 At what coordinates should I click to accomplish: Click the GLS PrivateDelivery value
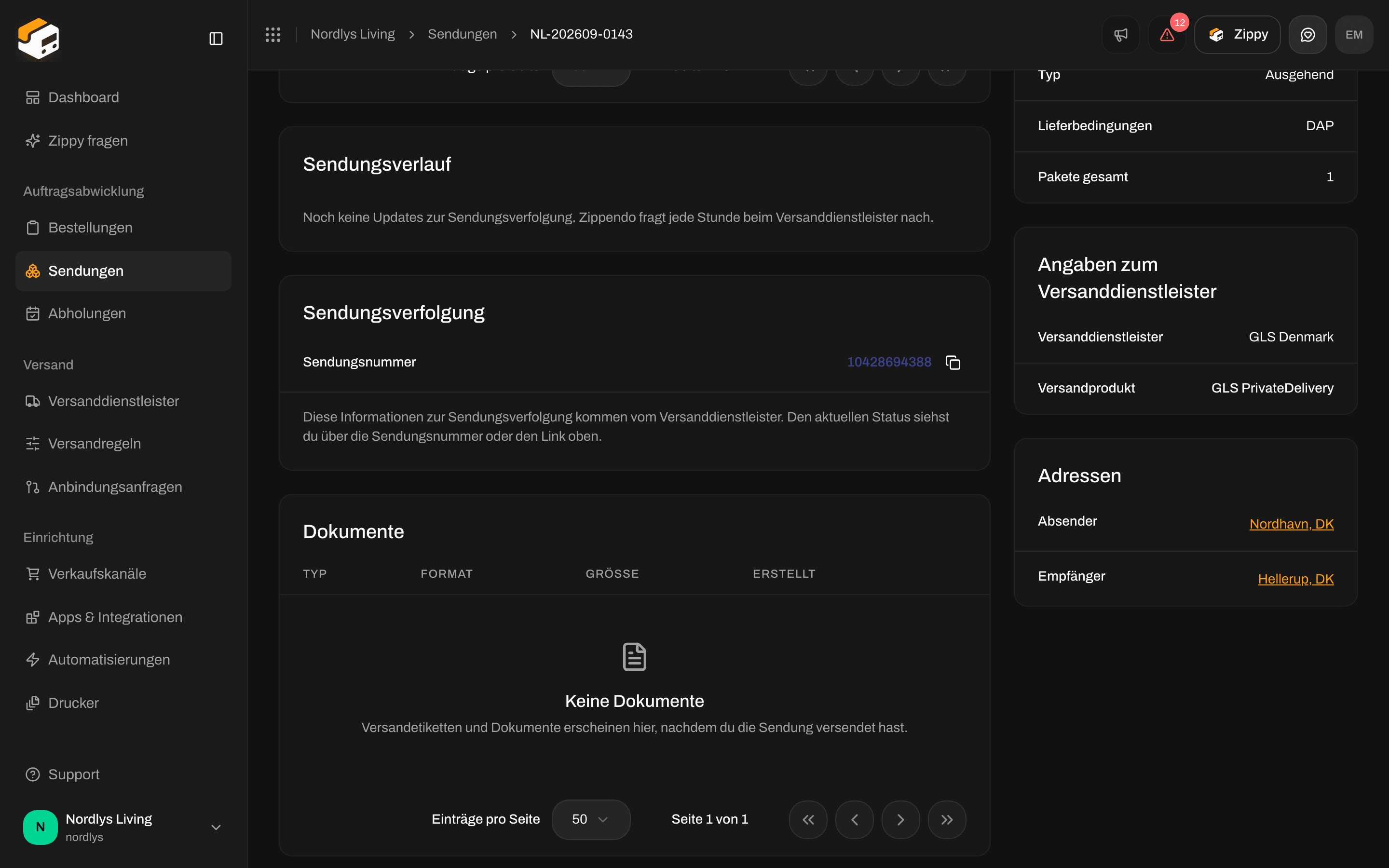(1272, 388)
